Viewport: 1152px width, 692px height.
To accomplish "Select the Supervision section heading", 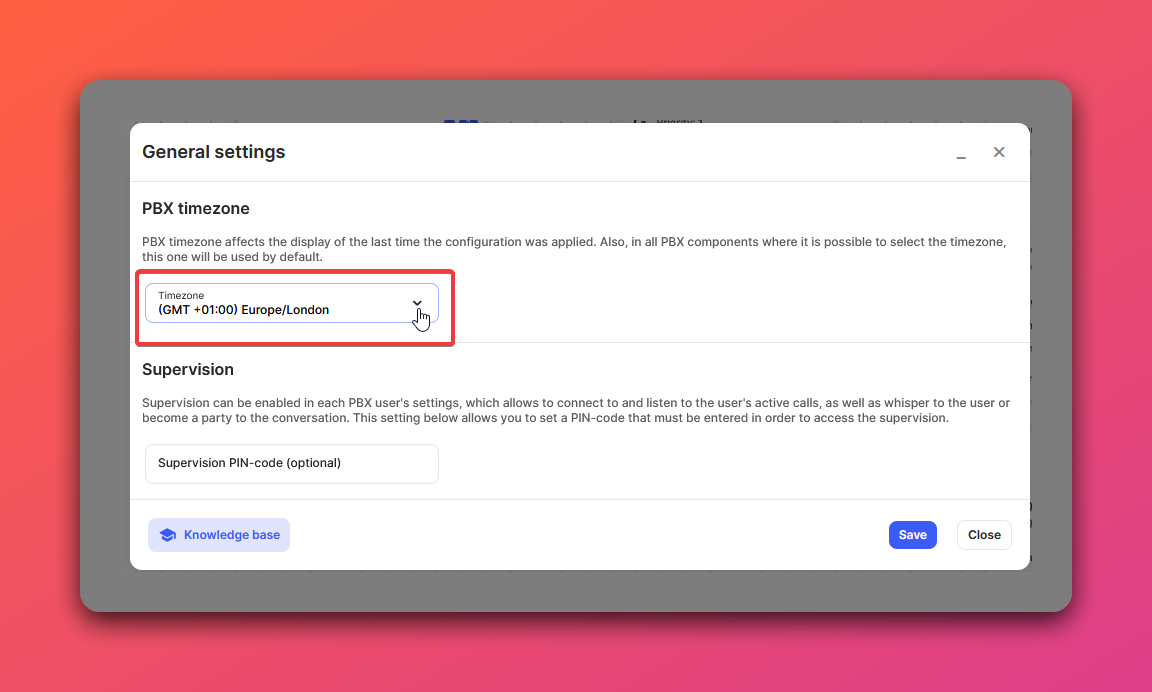I will click(x=188, y=370).
